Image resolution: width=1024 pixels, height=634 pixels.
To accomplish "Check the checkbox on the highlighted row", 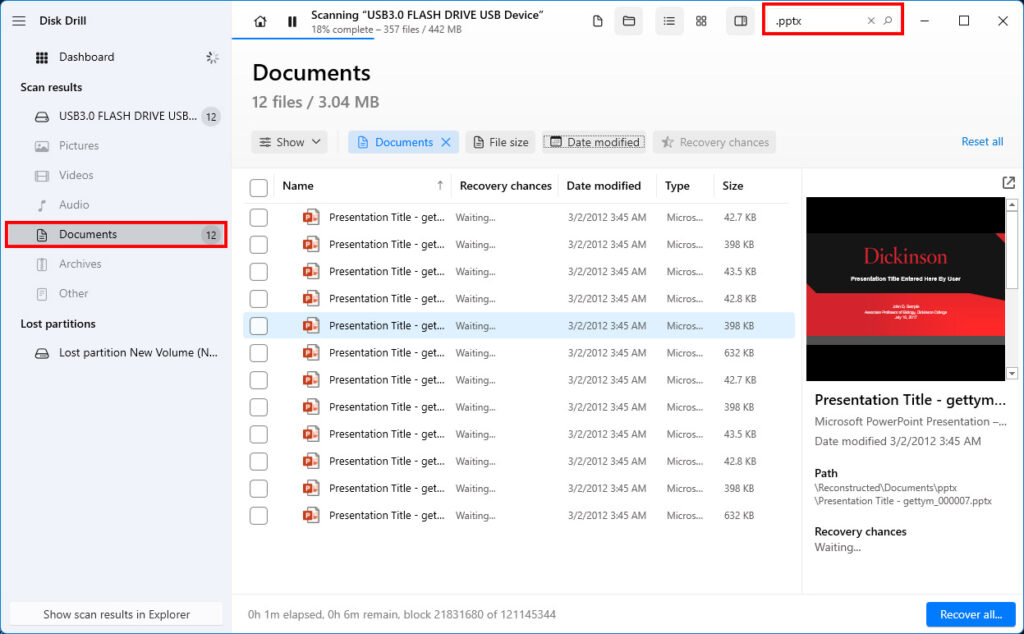I will [x=258, y=325].
